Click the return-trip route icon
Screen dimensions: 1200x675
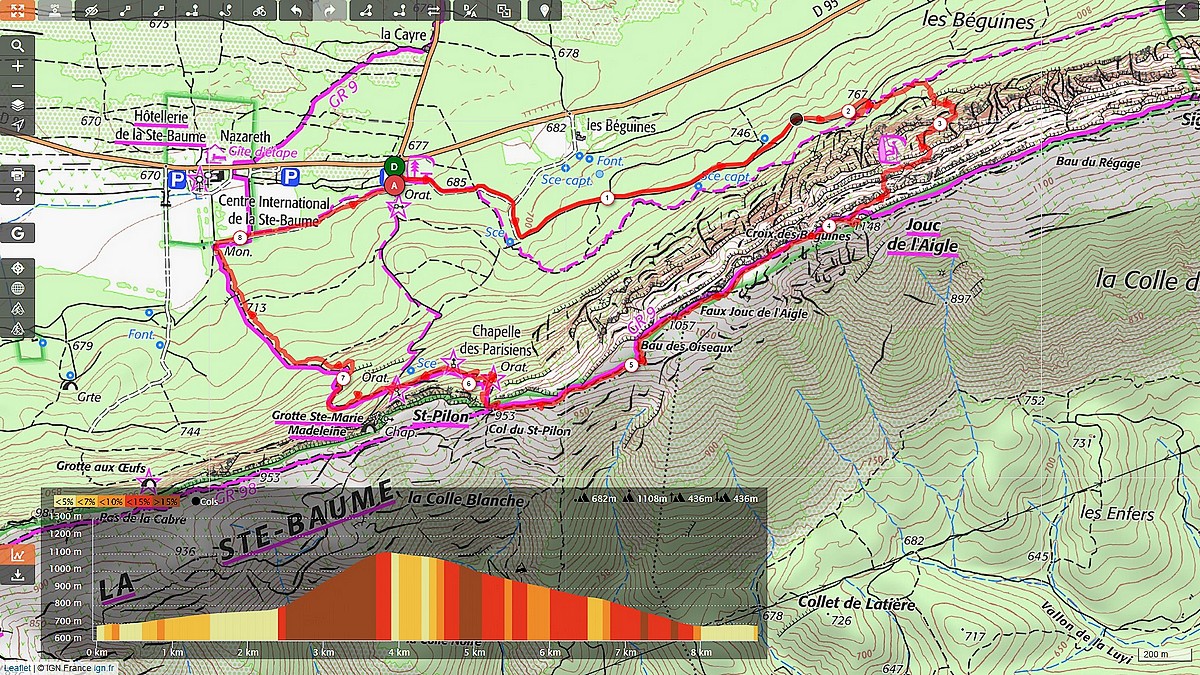pos(400,11)
